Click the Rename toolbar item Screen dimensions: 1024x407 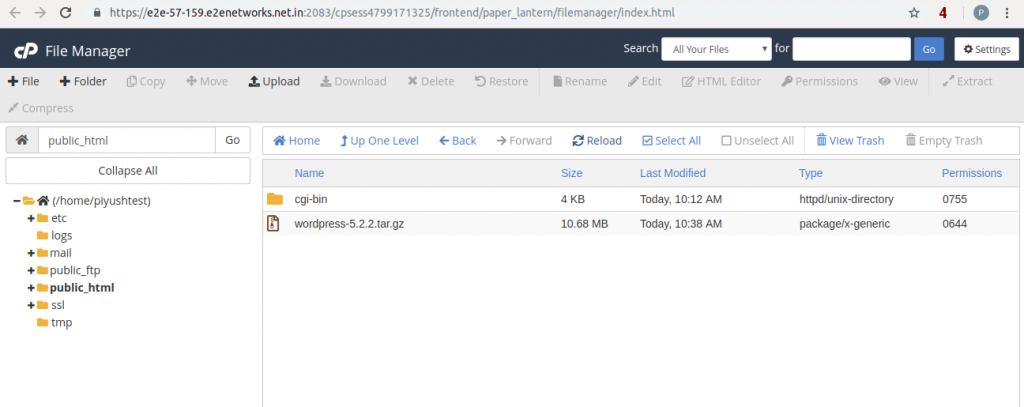pyautogui.click(x=580, y=82)
